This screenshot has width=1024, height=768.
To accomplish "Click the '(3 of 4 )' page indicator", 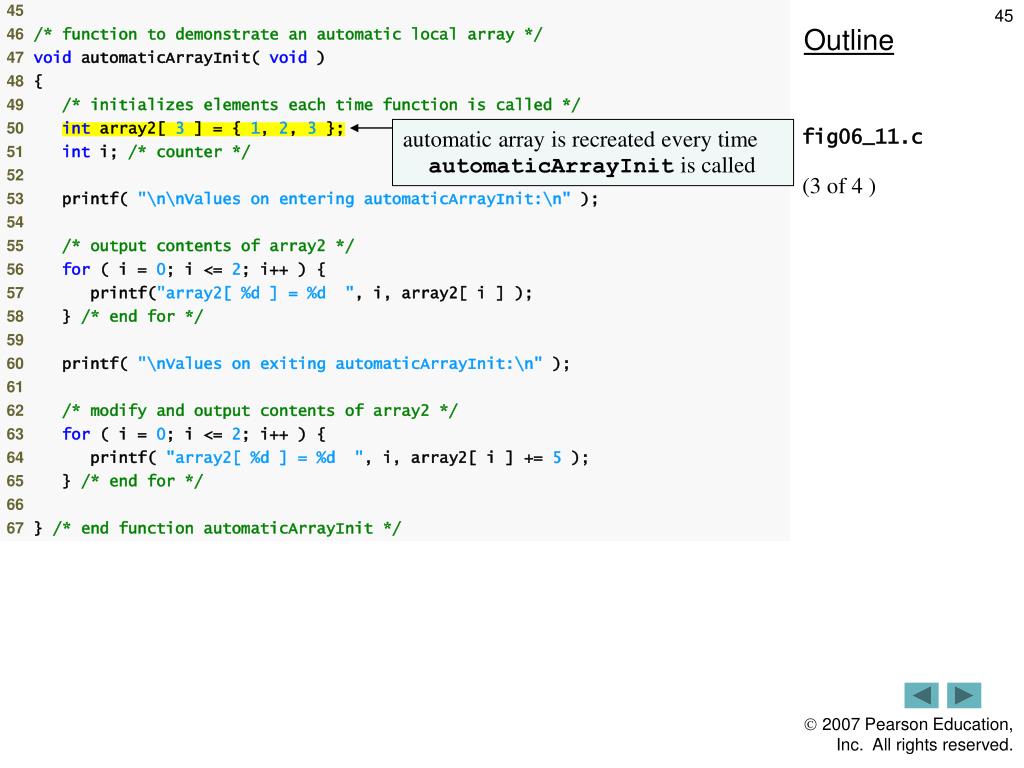I will coord(839,186).
